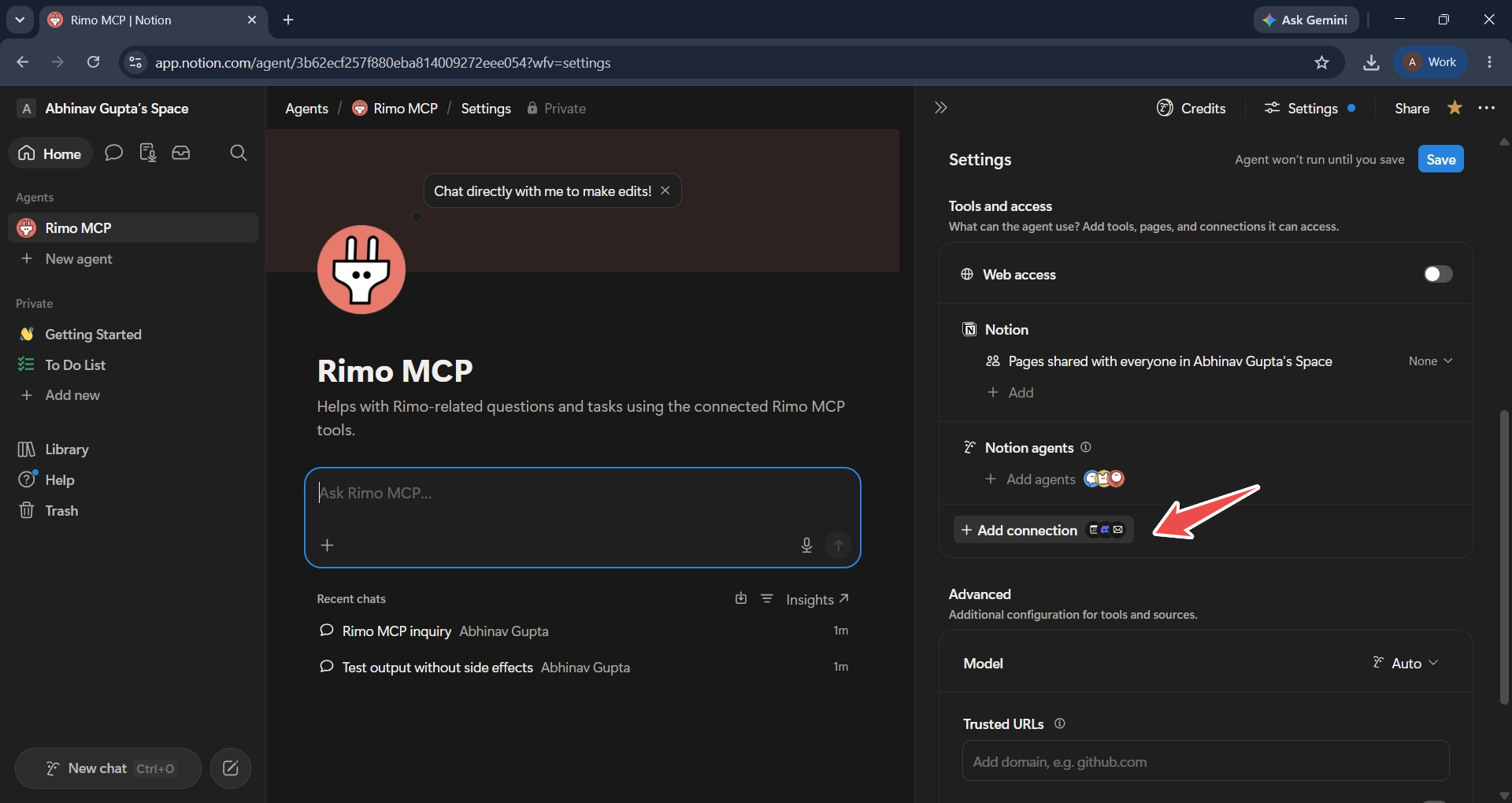This screenshot has width=1512, height=803.
Task: Open Credits
Action: tap(1191, 108)
